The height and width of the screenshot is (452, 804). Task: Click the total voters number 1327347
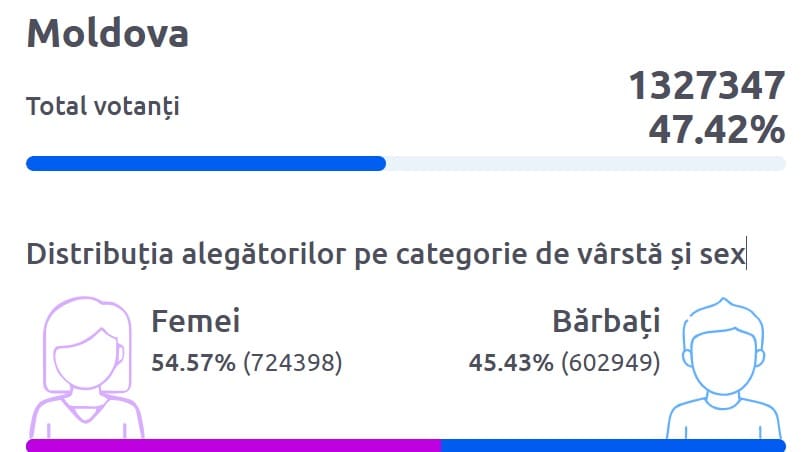(x=706, y=87)
